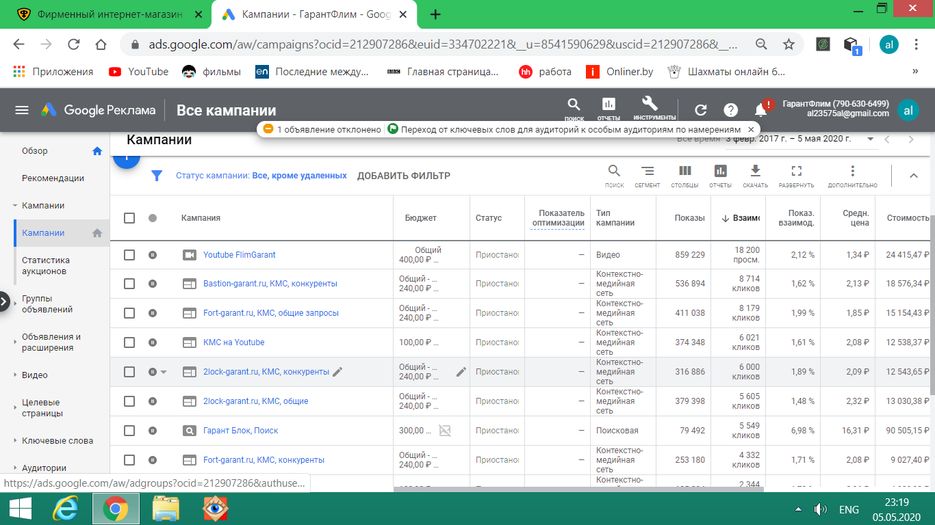Edit the 2lock-garant.ru конкуренты budget with the pencil
The height and width of the screenshot is (525, 935).
point(461,372)
